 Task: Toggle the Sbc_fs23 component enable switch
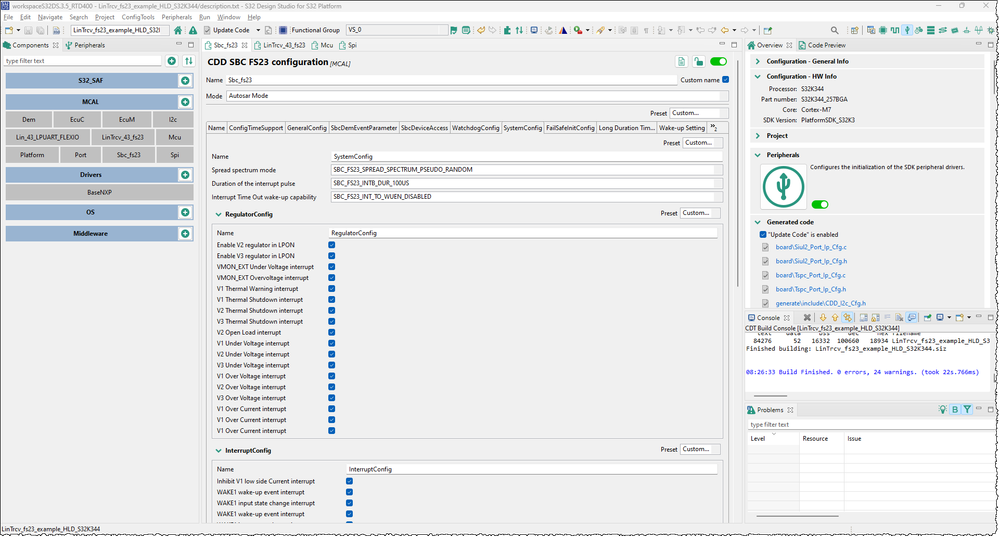coord(719,62)
